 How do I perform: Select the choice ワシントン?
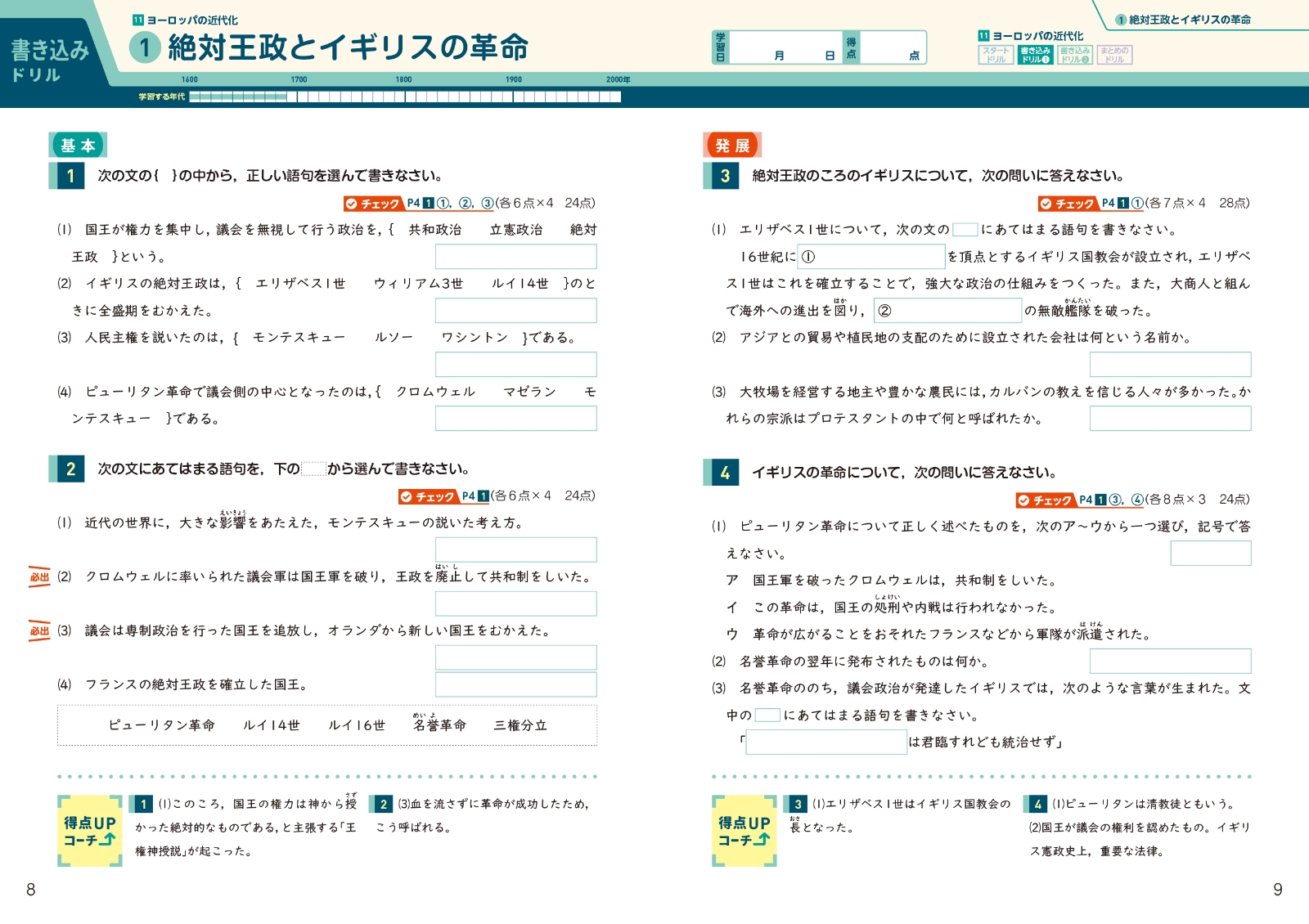pyautogui.click(x=475, y=338)
